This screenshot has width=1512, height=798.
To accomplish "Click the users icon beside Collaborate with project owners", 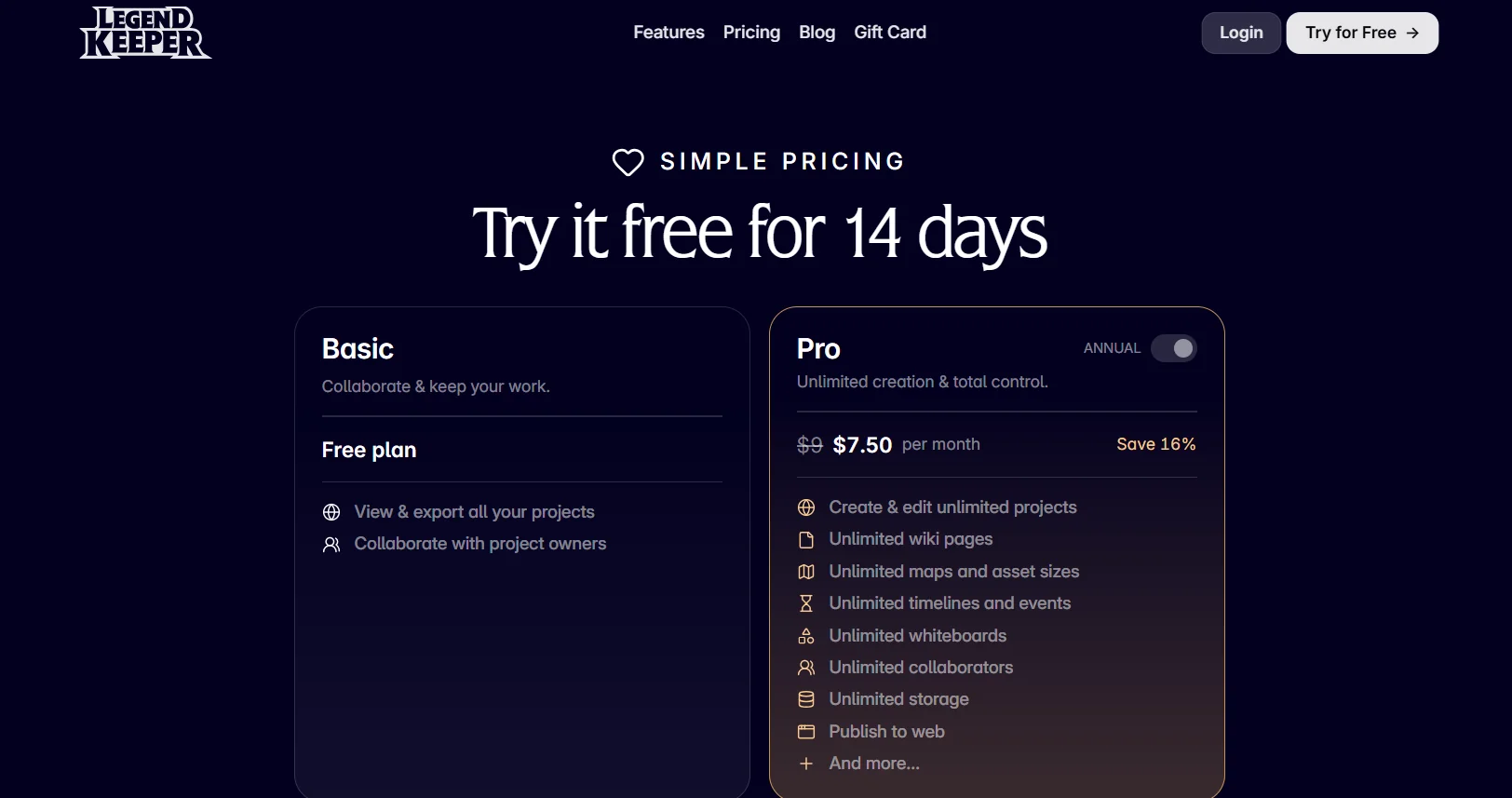I will click(331, 544).
